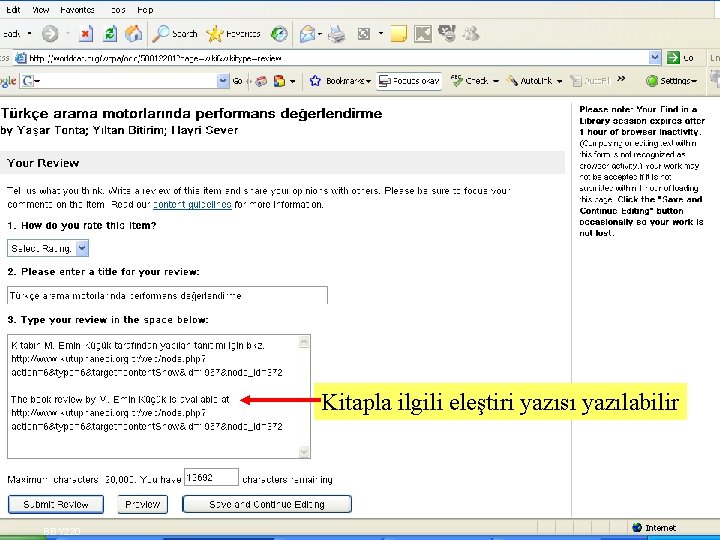
Task: Open the Edit menu
Action: click(x=13, y=10)
